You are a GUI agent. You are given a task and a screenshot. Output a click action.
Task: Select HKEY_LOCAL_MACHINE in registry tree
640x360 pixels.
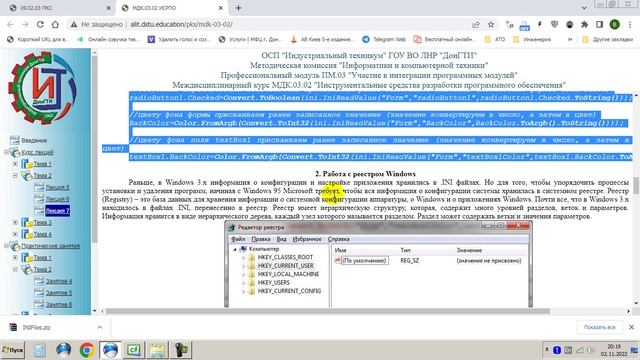[x=288, y=274]
